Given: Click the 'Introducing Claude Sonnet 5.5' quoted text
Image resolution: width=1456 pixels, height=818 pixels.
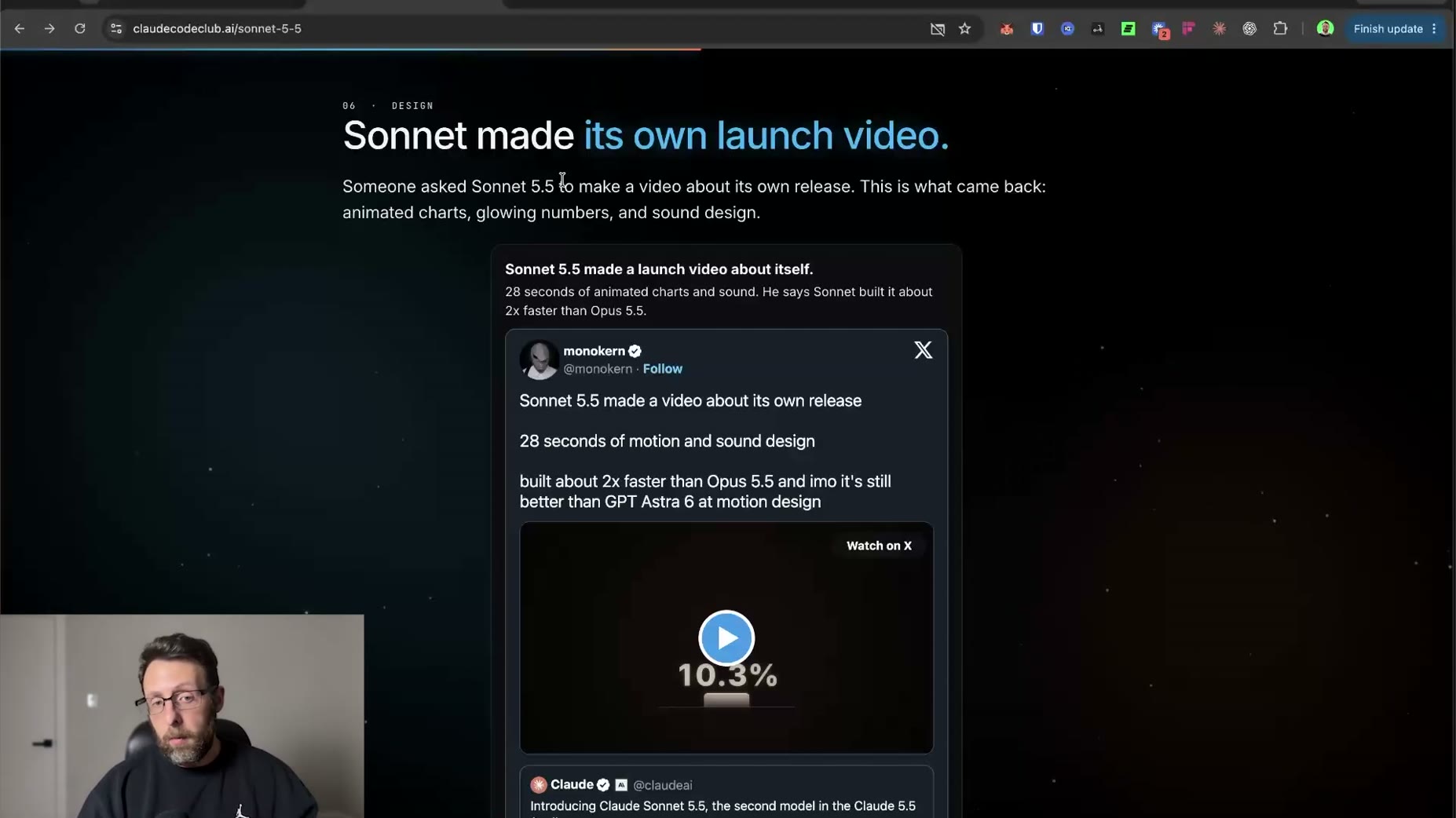Looking at the screenshot, I should [723, 806].
